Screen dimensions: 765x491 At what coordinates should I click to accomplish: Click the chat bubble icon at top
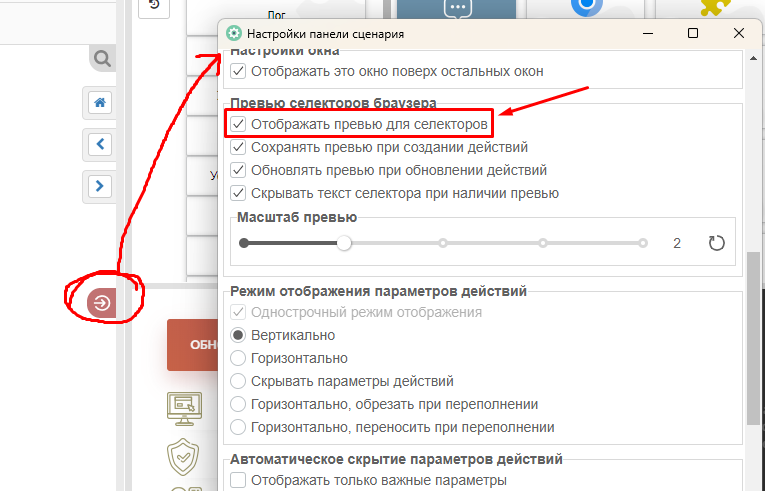point(457,9)
